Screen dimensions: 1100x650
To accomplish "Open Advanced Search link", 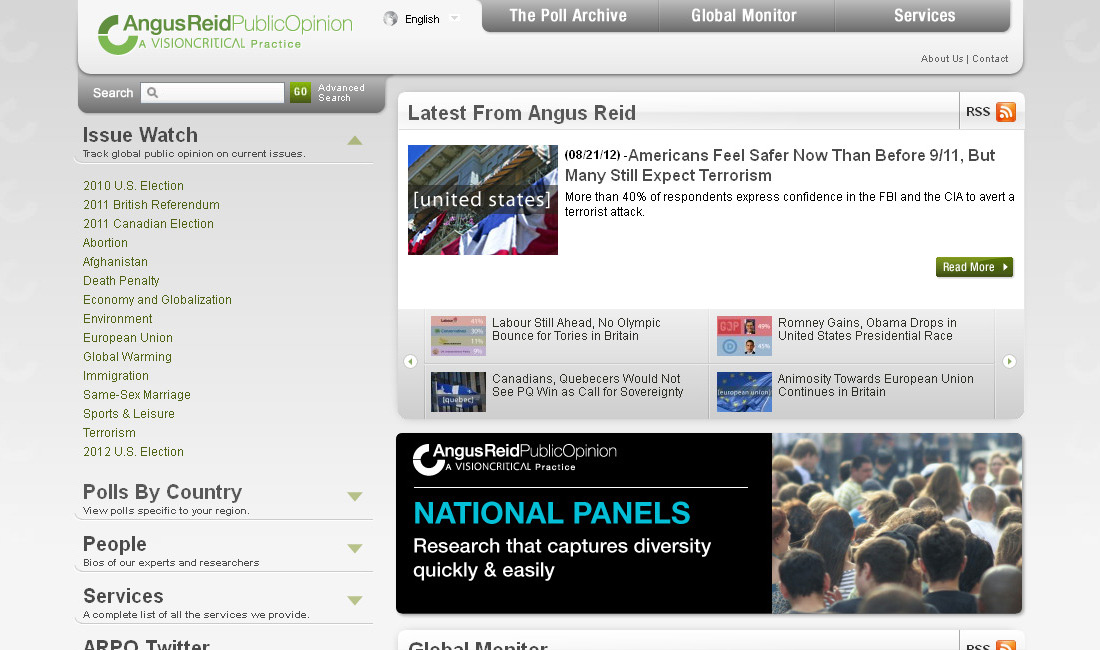I will pos(341,93).
